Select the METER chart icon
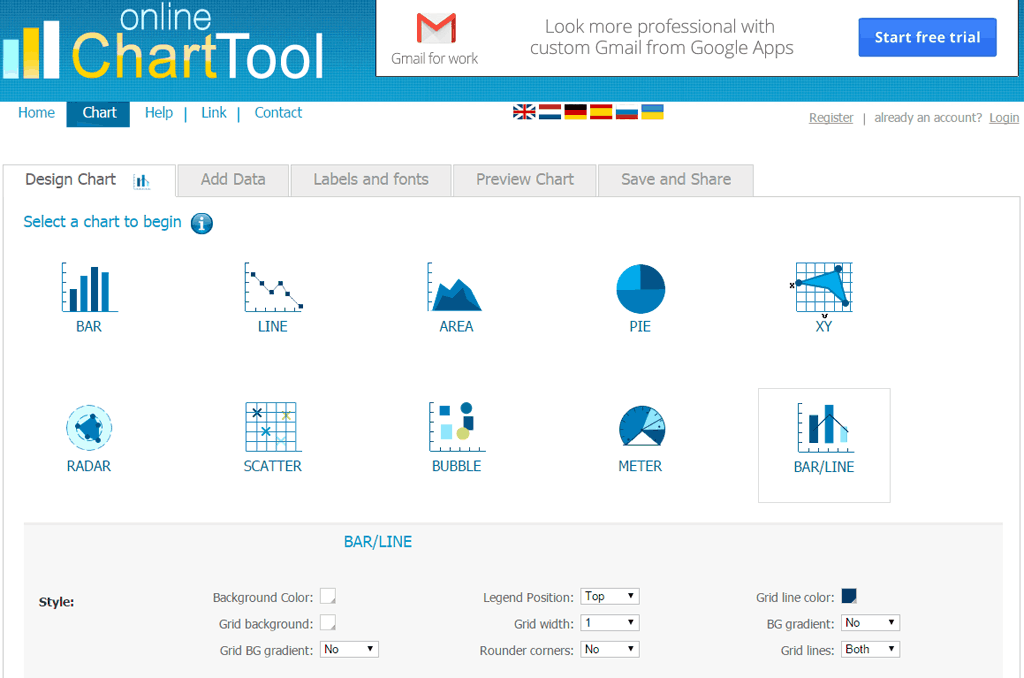The height and width of the screenshot is (678, 1024). pos(641,427)
